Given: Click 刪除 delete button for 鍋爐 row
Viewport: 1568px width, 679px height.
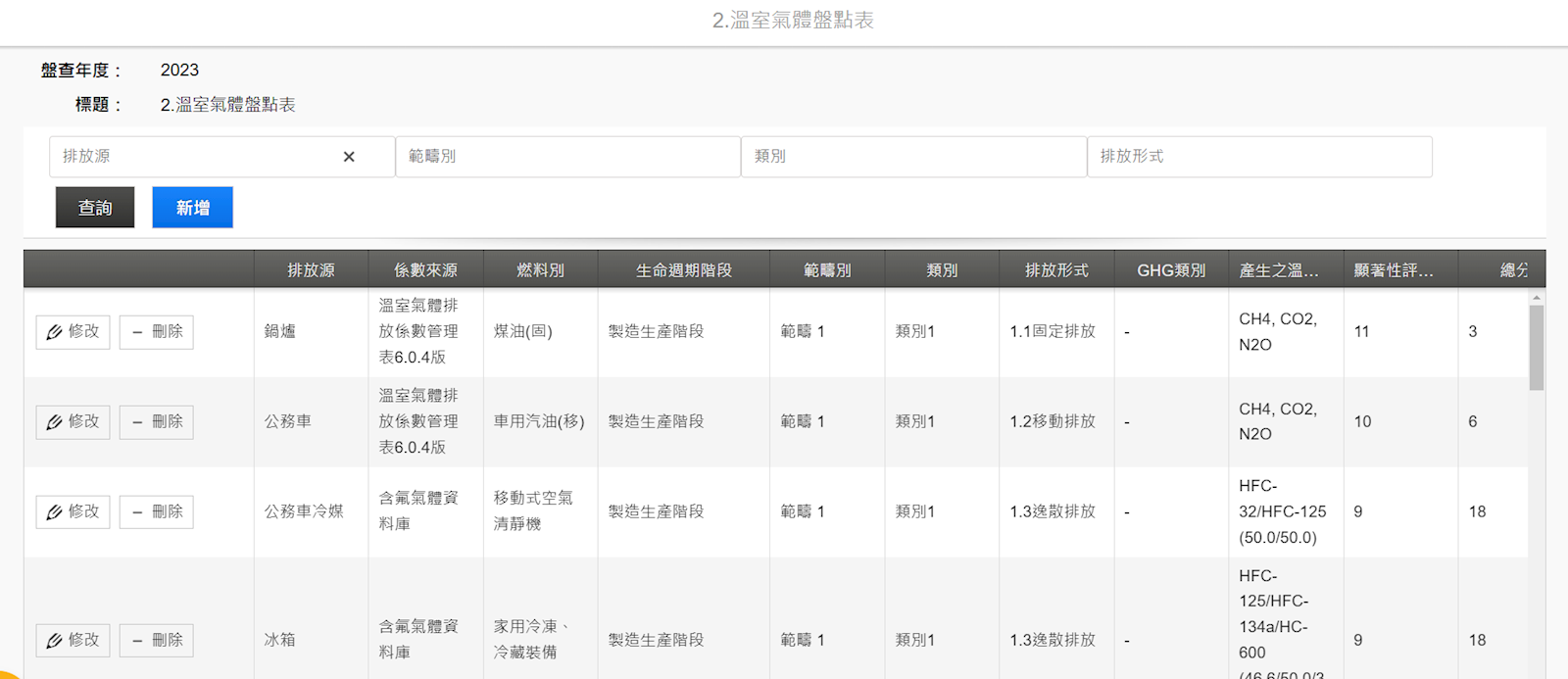Looking at the screenshot, I should (157, 332).
